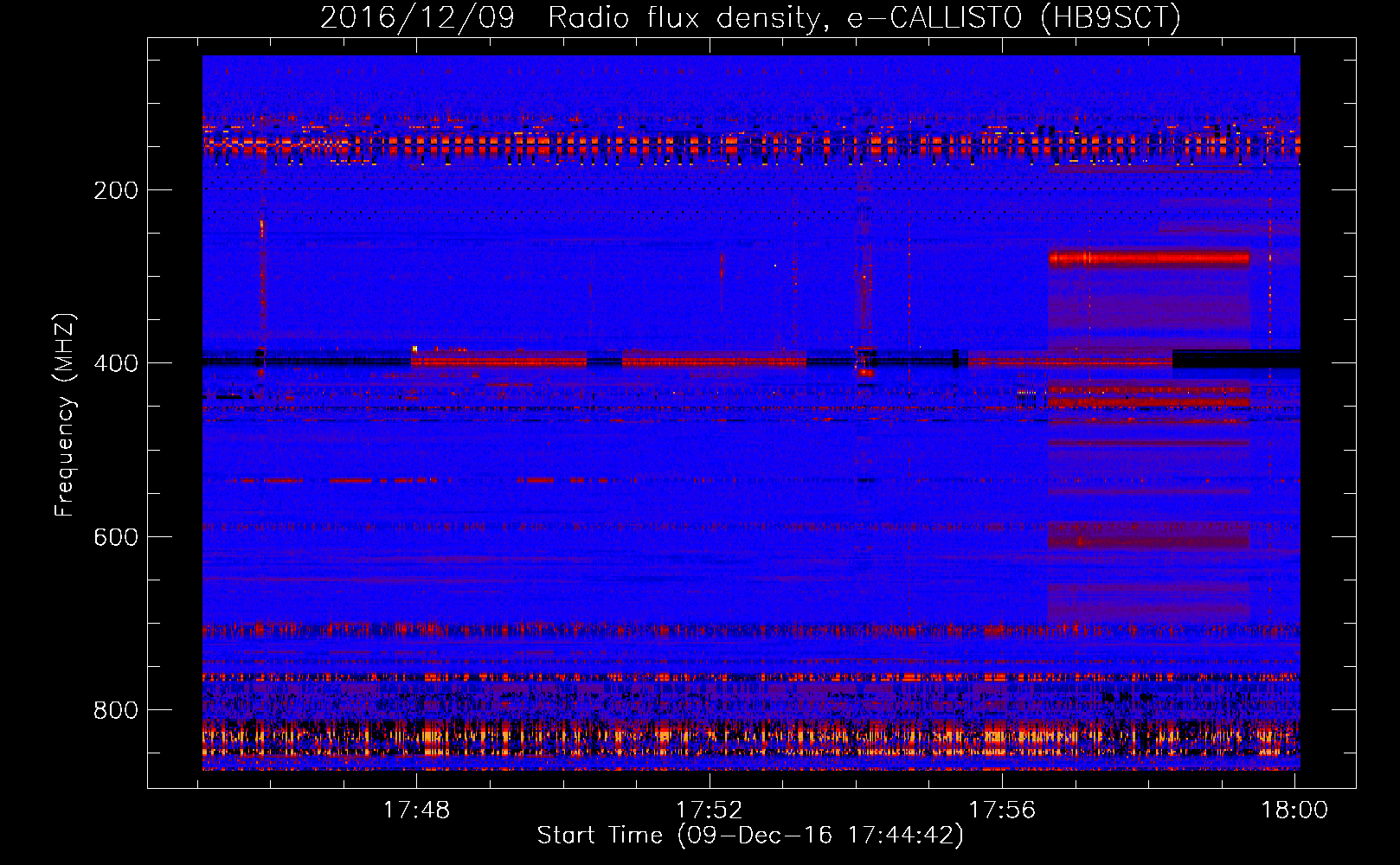Click the 17:48 time tick label
1400x865 pixels.
[x=417, y=810]
